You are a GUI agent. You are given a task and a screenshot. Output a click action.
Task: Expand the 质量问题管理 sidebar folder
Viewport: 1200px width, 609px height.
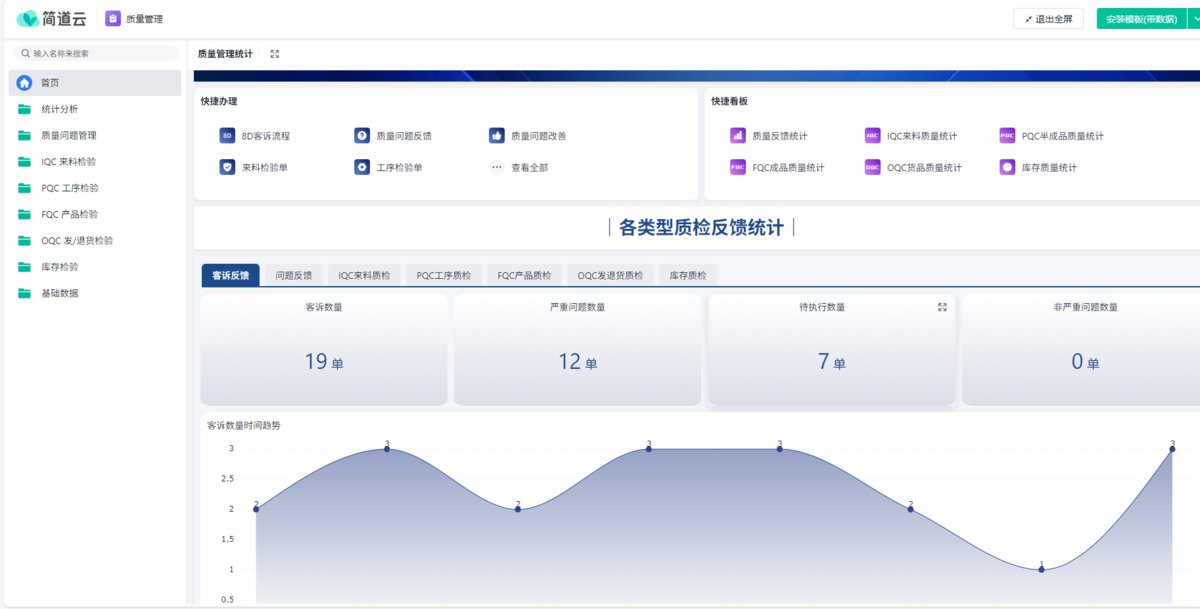coord(68,135)
